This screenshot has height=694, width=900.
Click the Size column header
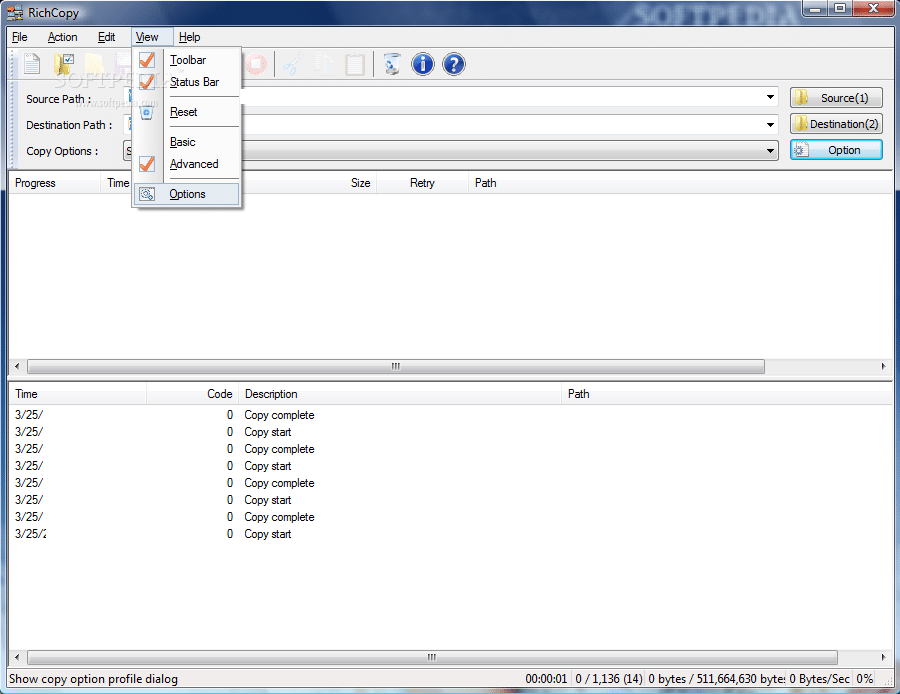tap(360, 183)
